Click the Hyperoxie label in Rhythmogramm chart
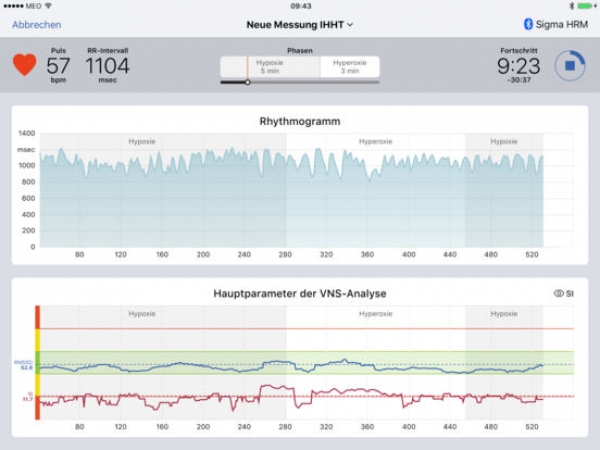The image size is (600, 450). [x=375, y=142]
